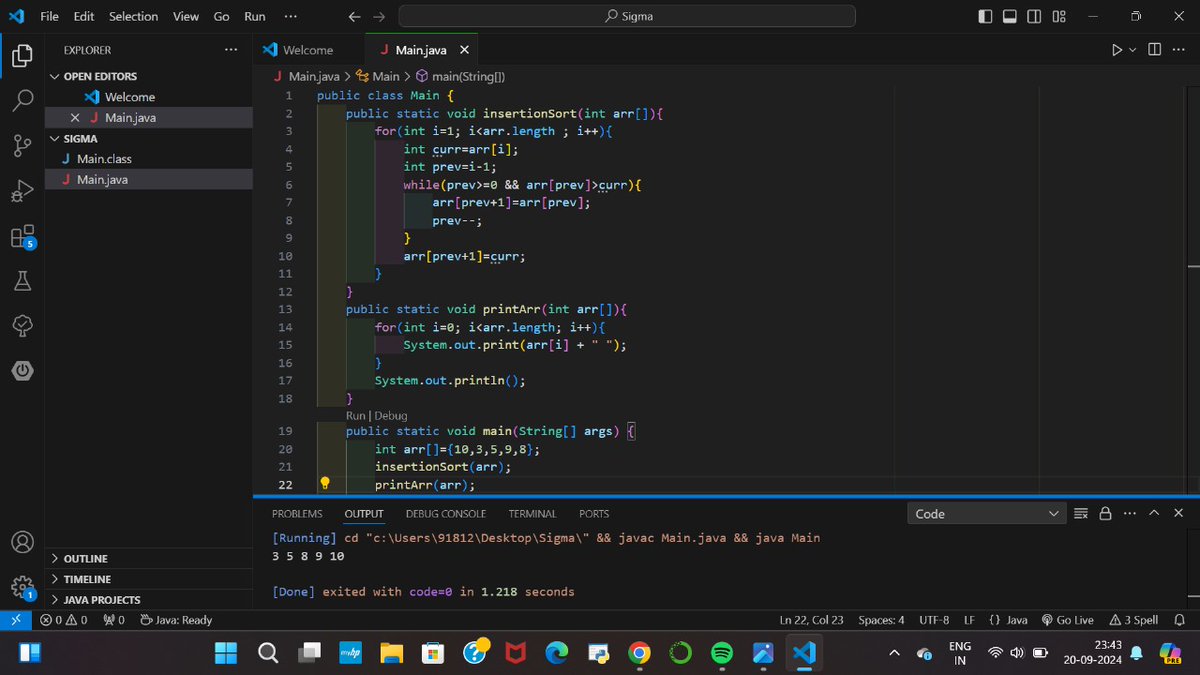Open the File menu
1200x675 pixels.
tap(49, 17)
